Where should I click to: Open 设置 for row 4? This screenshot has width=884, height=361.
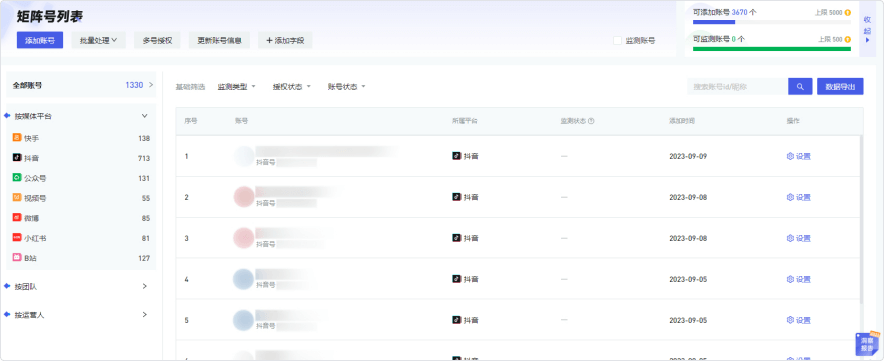[x=798, y=279]
